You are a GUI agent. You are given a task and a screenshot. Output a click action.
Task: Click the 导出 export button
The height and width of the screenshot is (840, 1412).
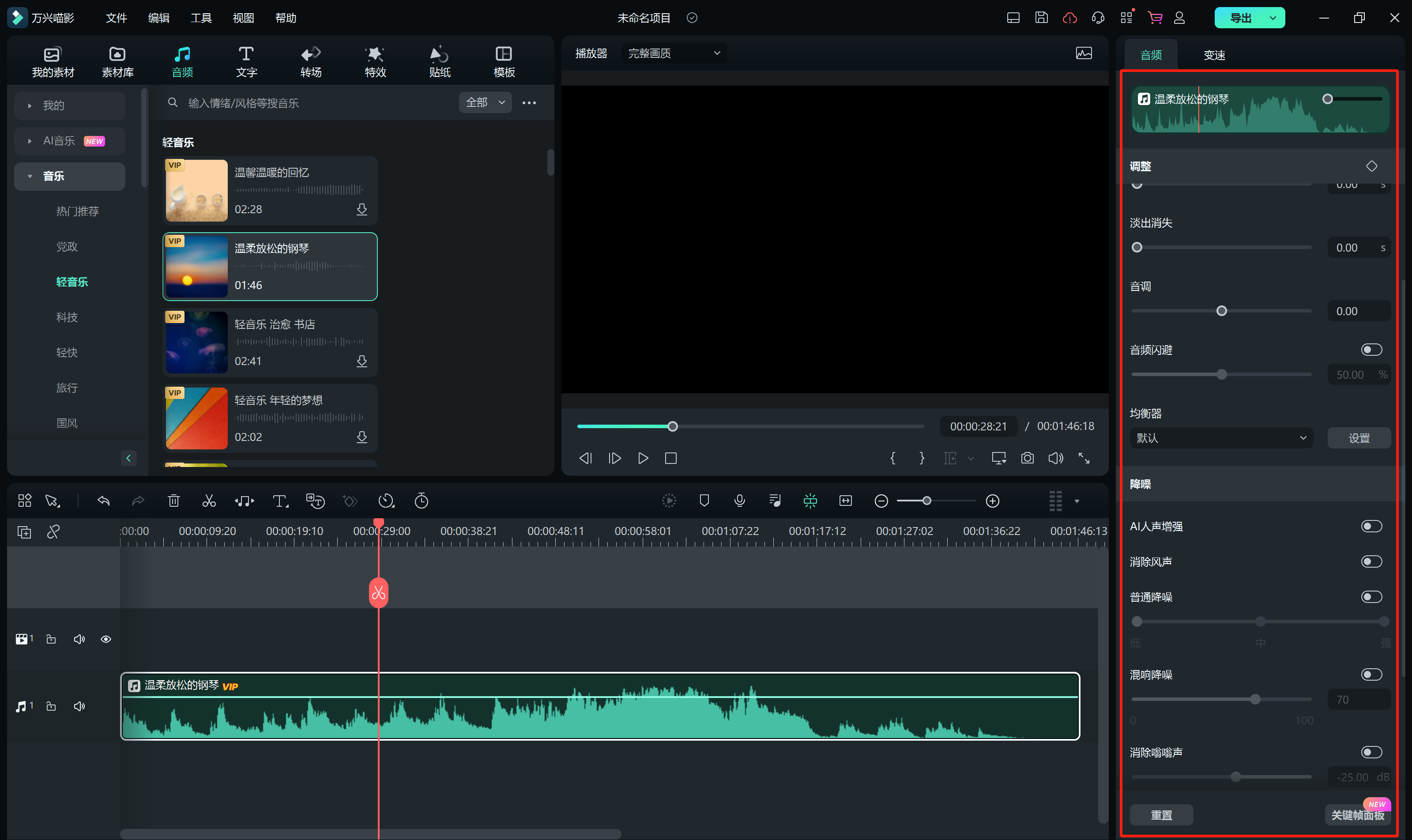click(x=1241, y=18)
